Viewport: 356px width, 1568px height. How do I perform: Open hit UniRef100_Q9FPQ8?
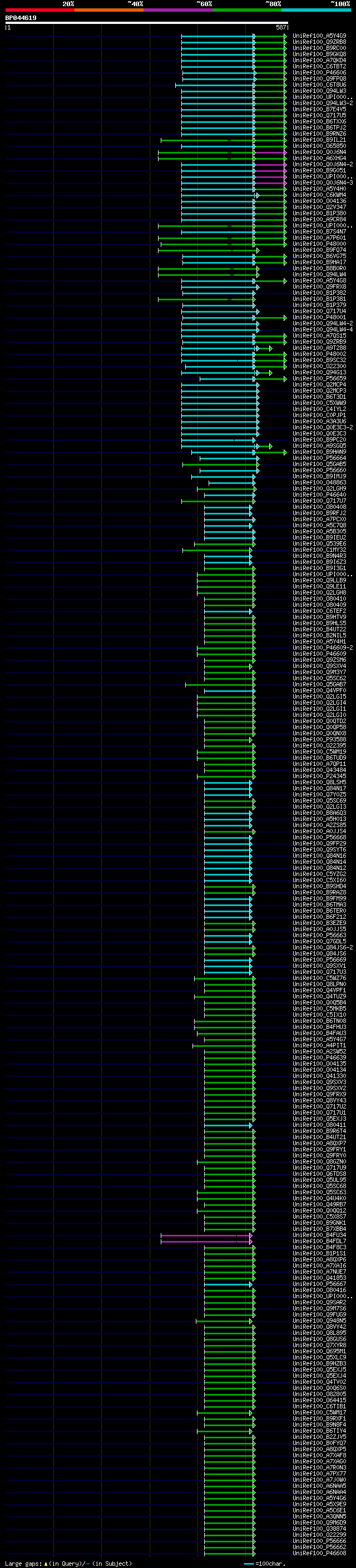click(x=319, y=78)
